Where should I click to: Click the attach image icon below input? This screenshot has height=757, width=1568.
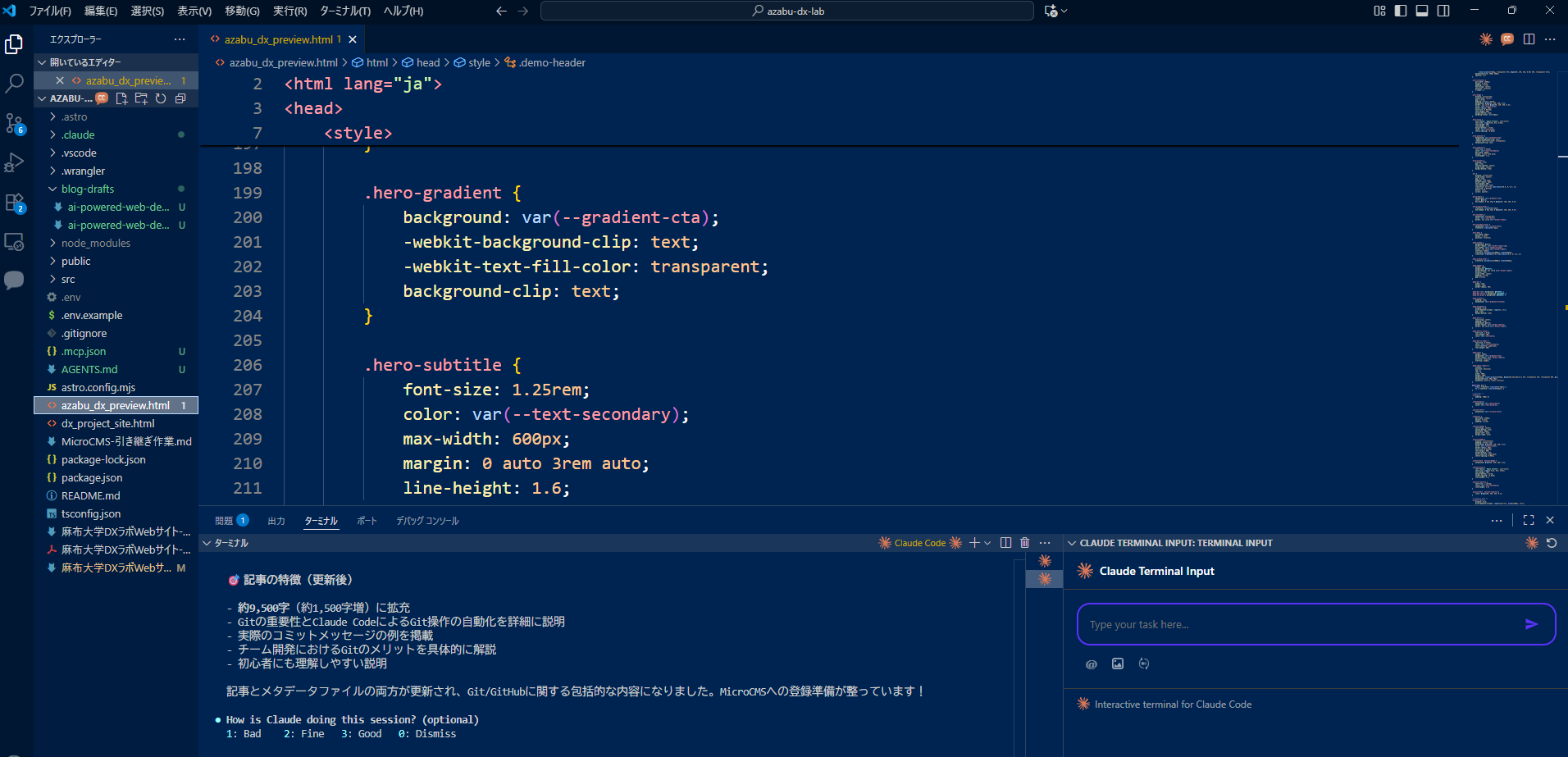coord(1117,664)
